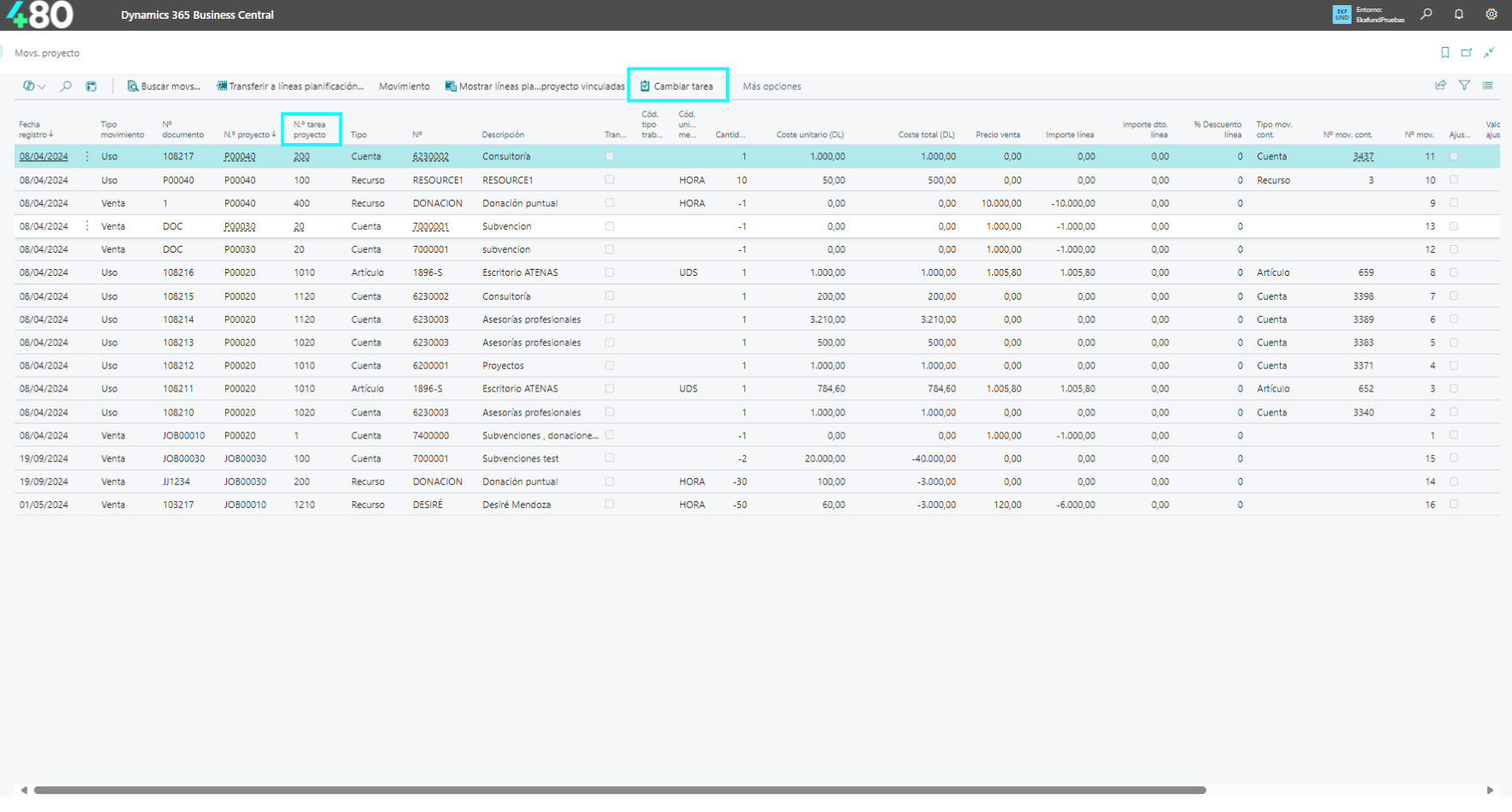
Task: Tick the Tran... checkbox in the Desiré Mendoza row
Action: tap(609, 505)
